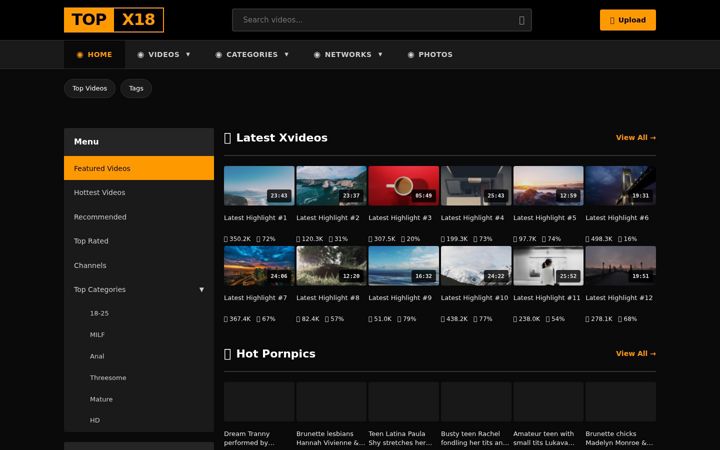Open the Latest Highlight #12 thumbnail

click(x=620, y=265)
